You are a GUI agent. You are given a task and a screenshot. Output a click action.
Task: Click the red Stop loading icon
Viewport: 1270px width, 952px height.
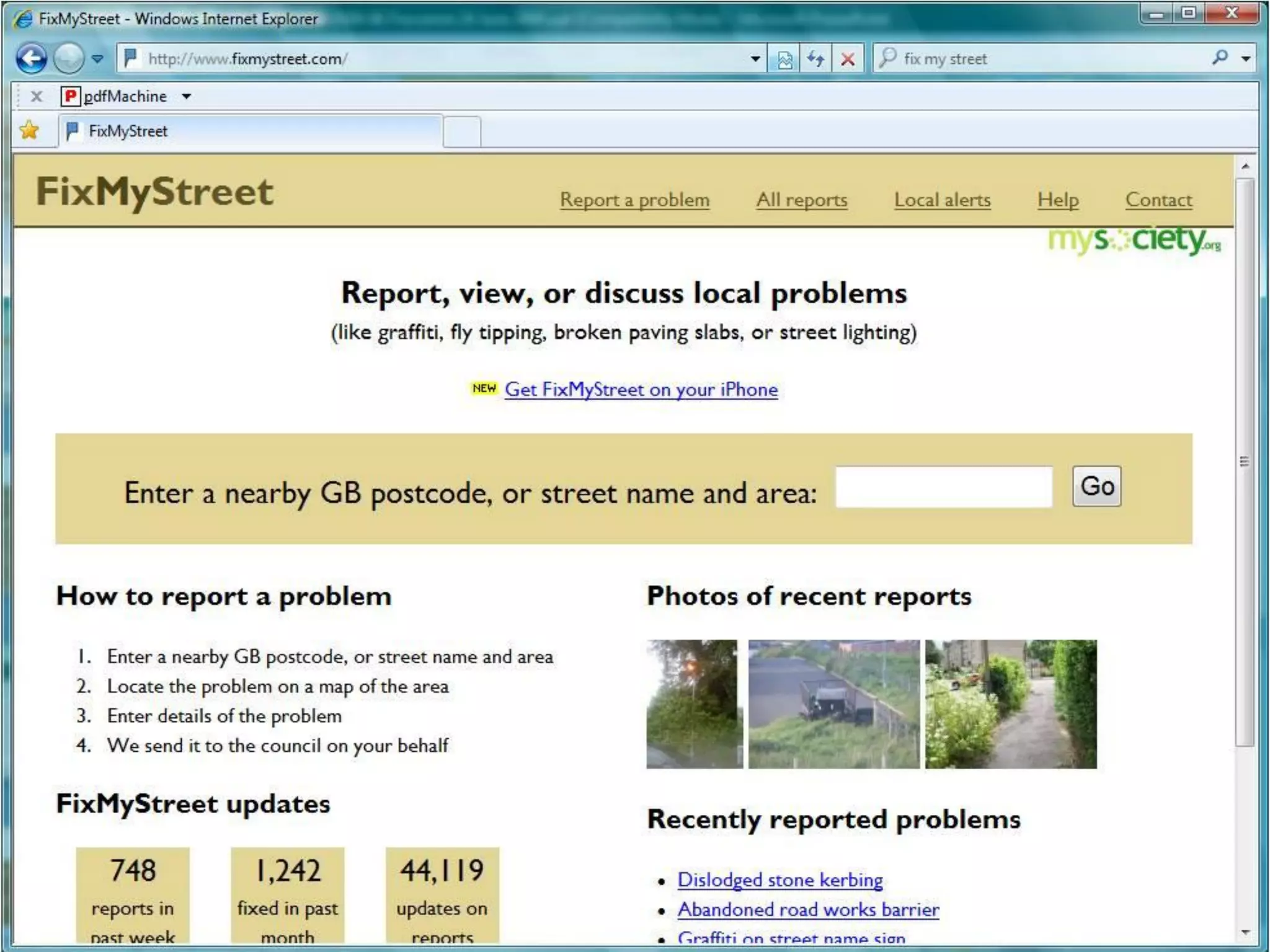[847, 59]
